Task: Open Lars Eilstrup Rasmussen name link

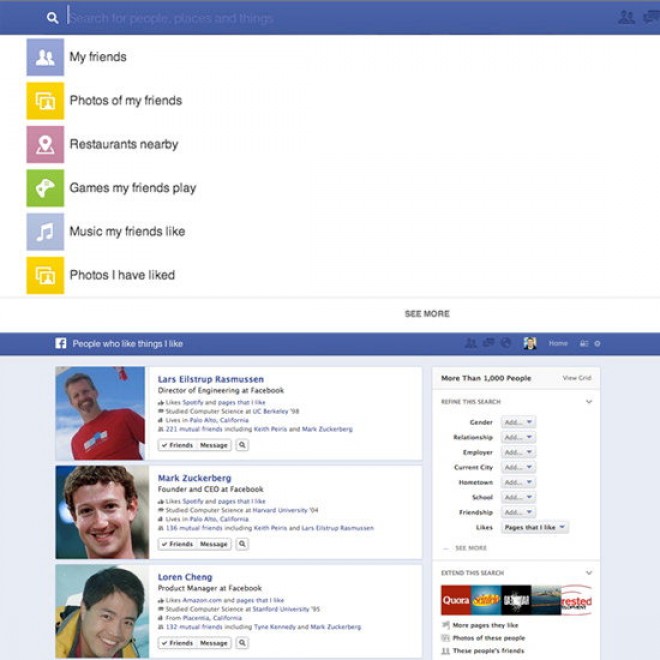Action: pyautogui.click(x=211, y=379)
